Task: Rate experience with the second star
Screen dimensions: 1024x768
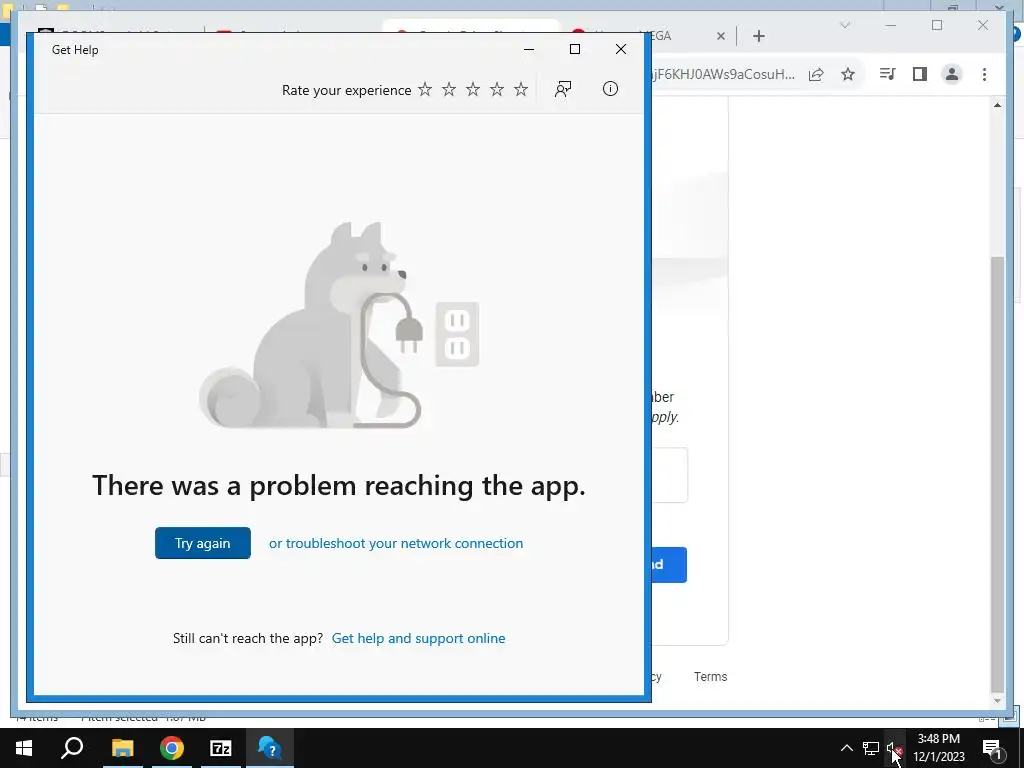Action: click(x=449, y=89)
